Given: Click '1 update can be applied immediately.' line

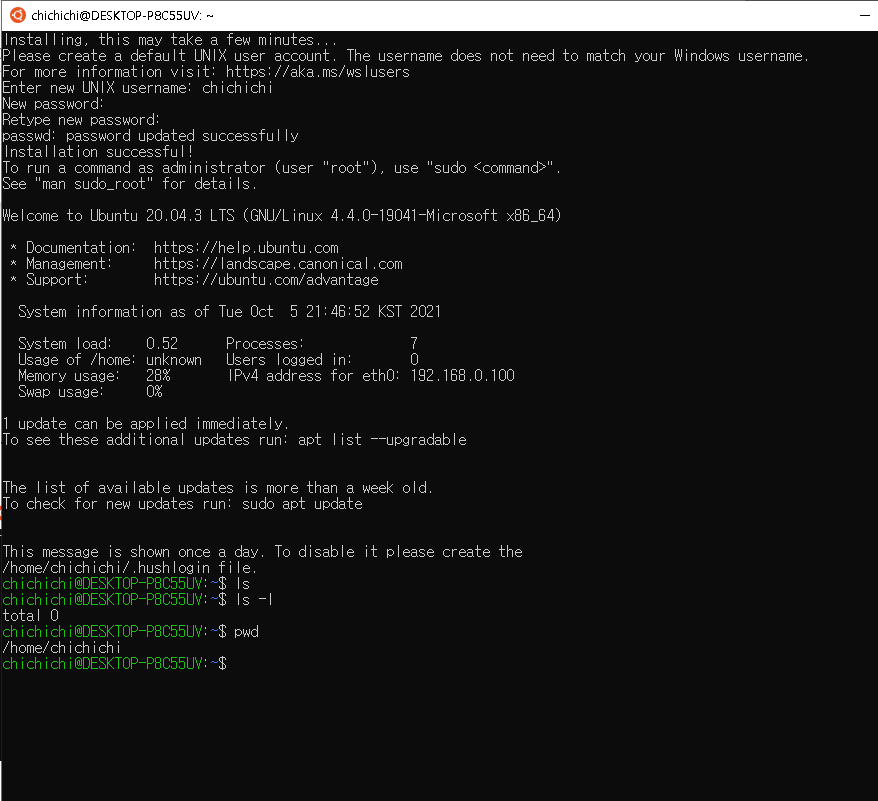Looking at the screenshot, I should [x=146, y=423].
